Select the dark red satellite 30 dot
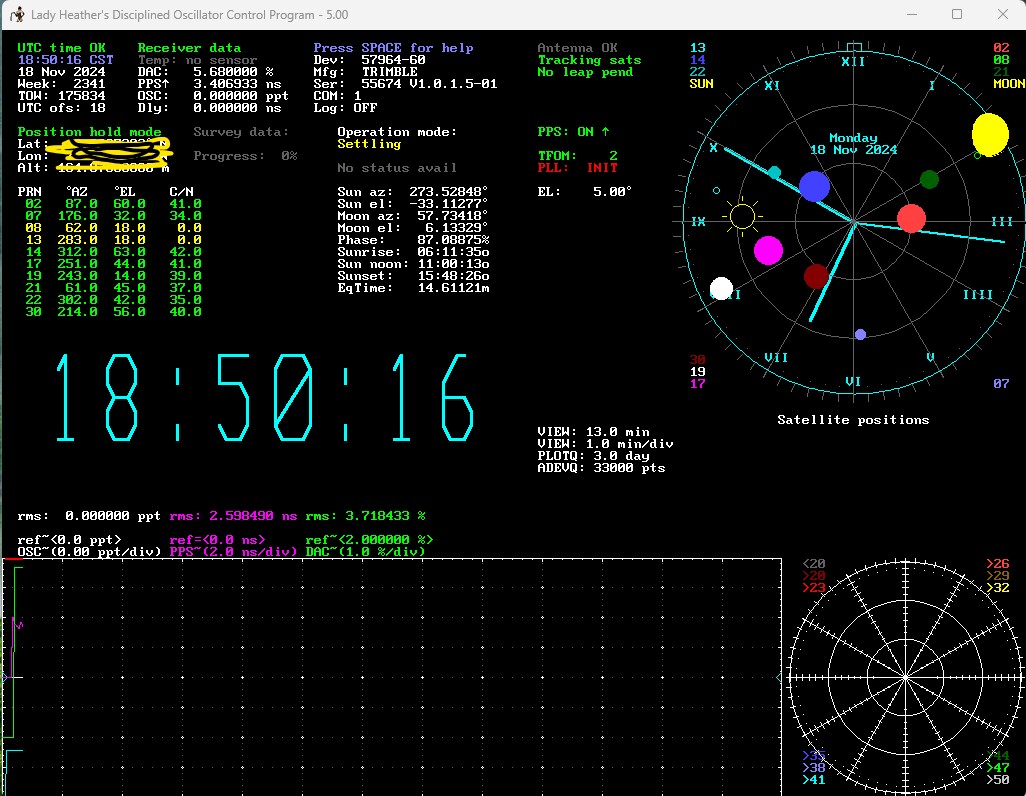The width and height of the screenshot is (1026, 796). 816,276
